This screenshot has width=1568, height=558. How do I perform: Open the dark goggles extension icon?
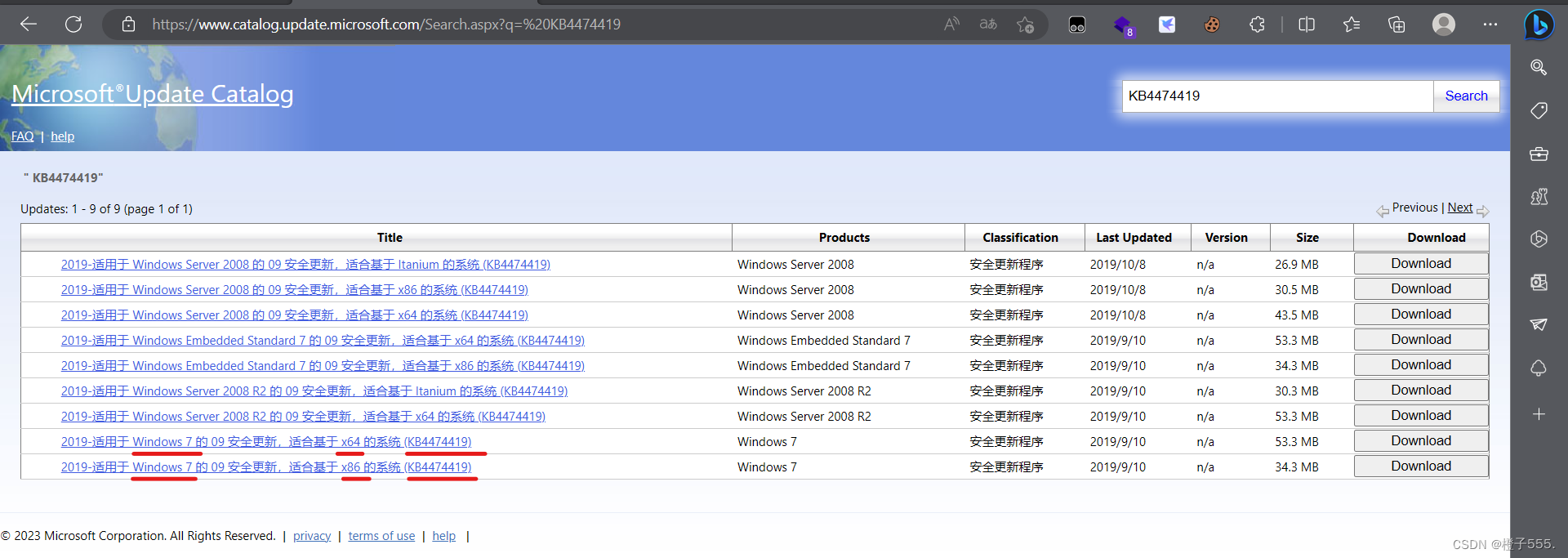1077,25
